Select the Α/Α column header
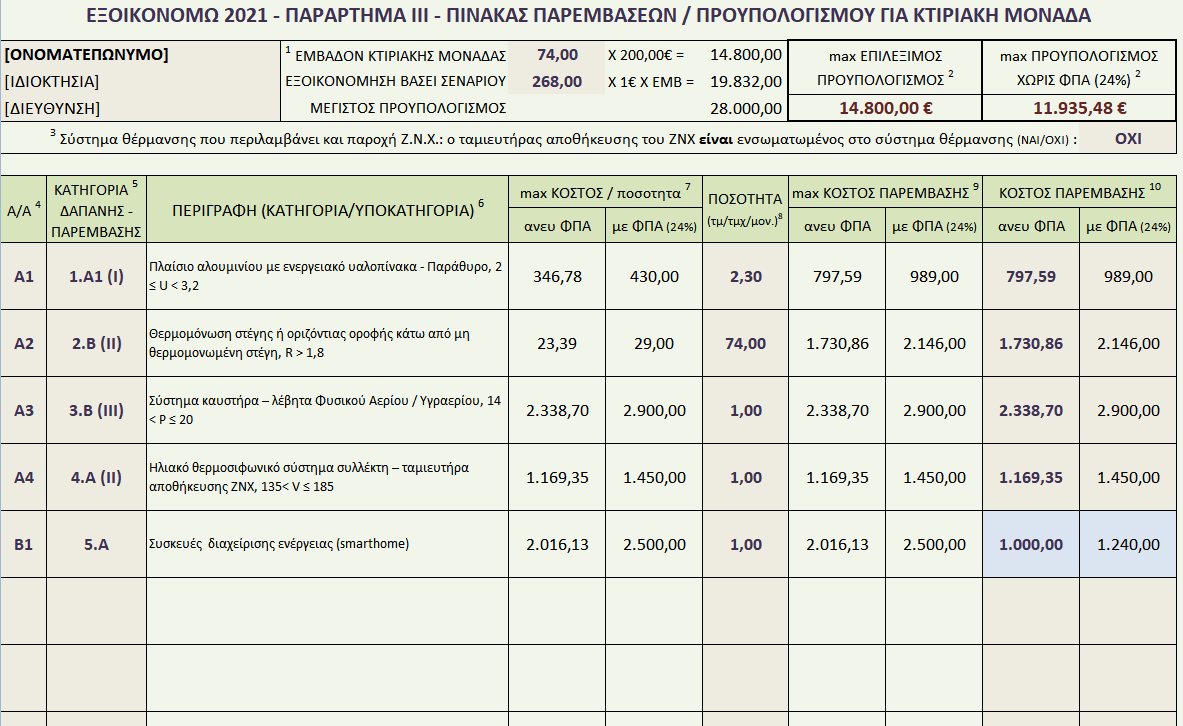This screenshot has height=726, width=1183. coord(23,210)
